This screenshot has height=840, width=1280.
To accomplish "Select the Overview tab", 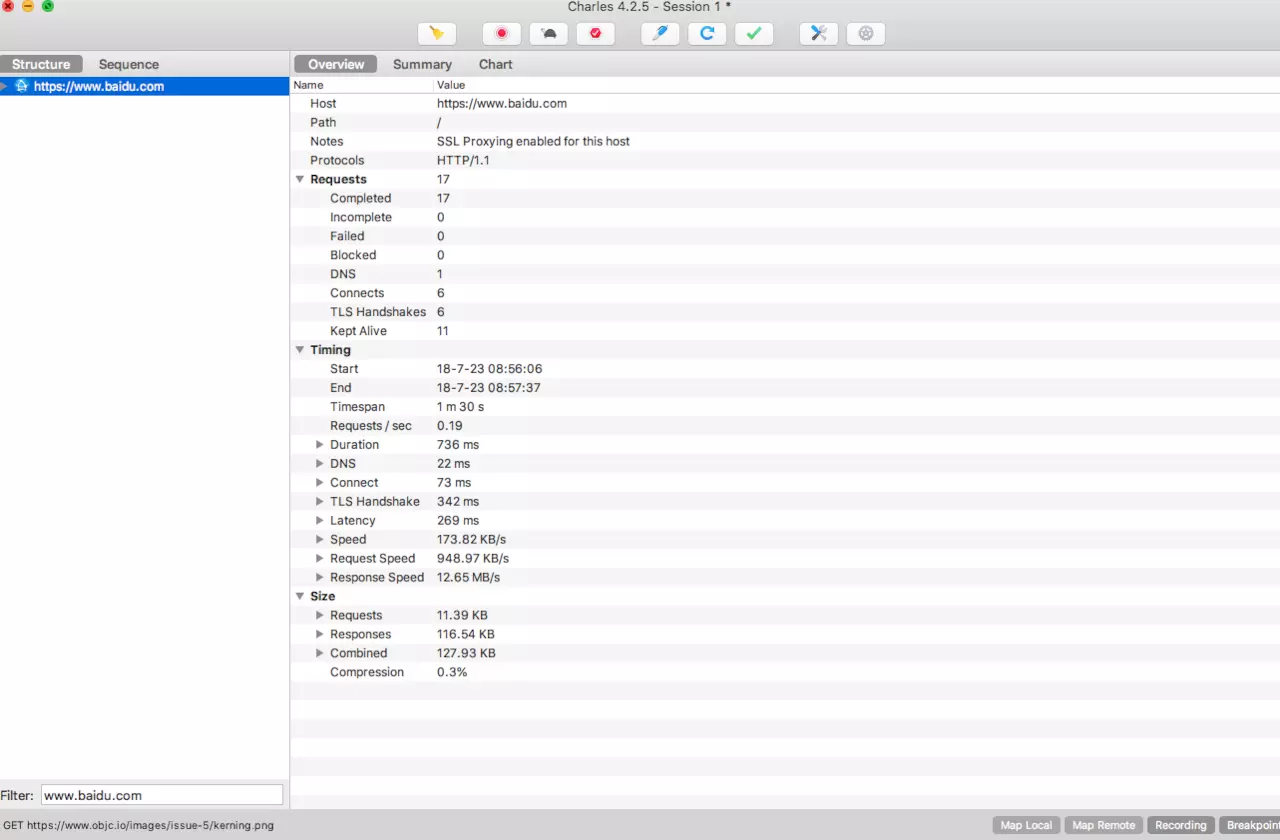I will click(336, 64).
